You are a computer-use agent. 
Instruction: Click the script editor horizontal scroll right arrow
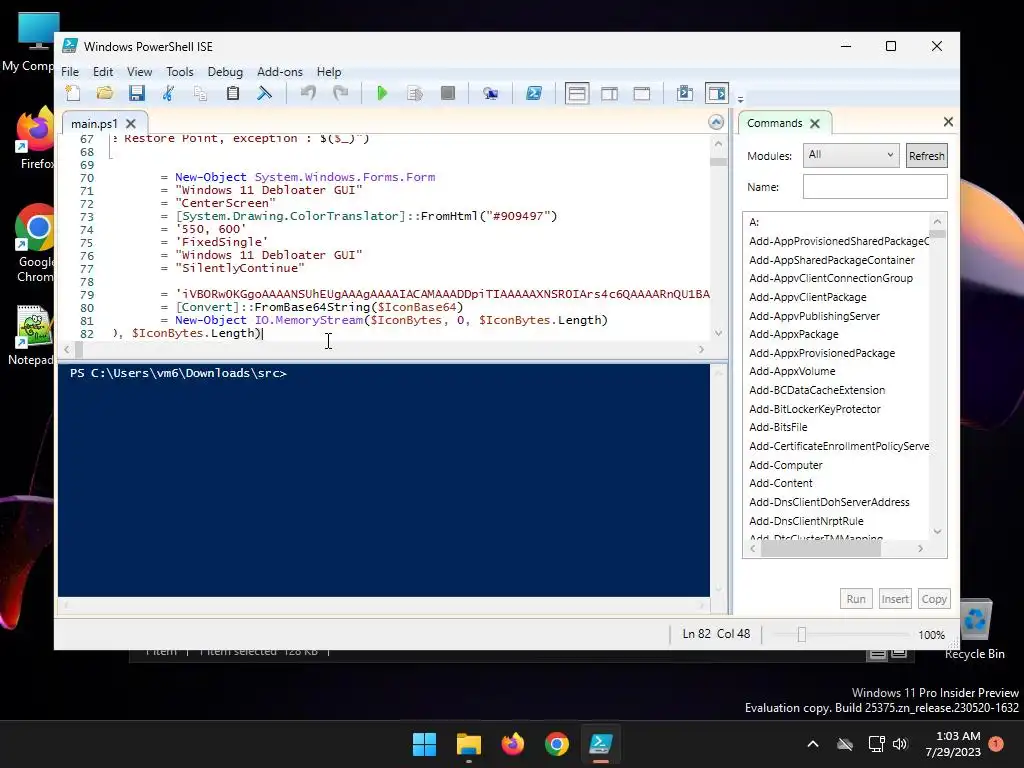(701, 349)
